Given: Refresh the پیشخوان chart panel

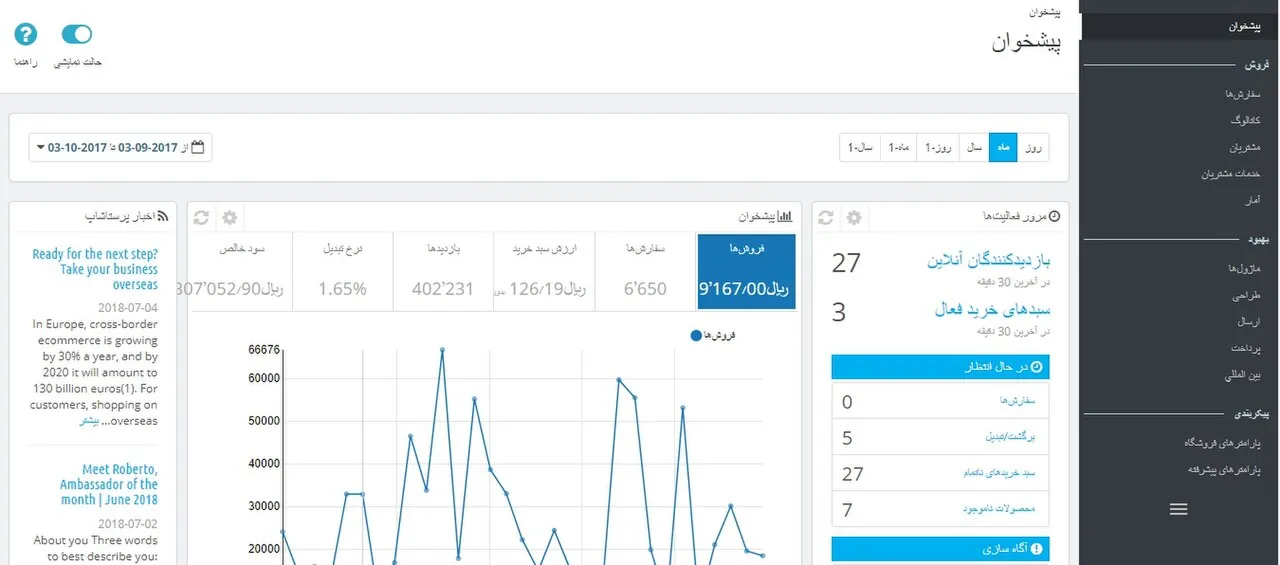Looking at the screenshot, I should click(x=201, y=217).
